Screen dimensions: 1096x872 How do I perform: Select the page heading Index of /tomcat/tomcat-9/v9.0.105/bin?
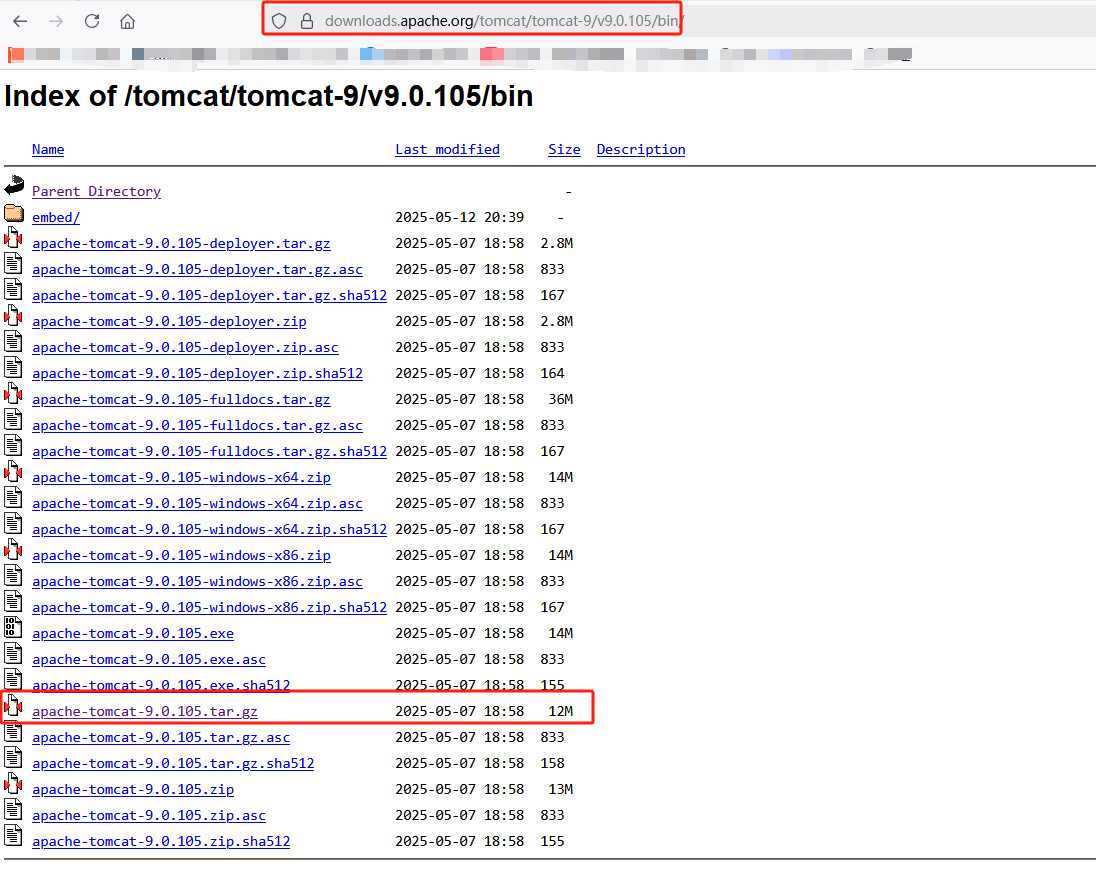(268, 96)
